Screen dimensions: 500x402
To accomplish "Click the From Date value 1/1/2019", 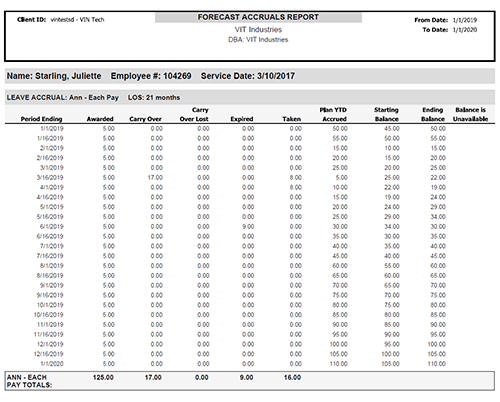I will 465,20.
